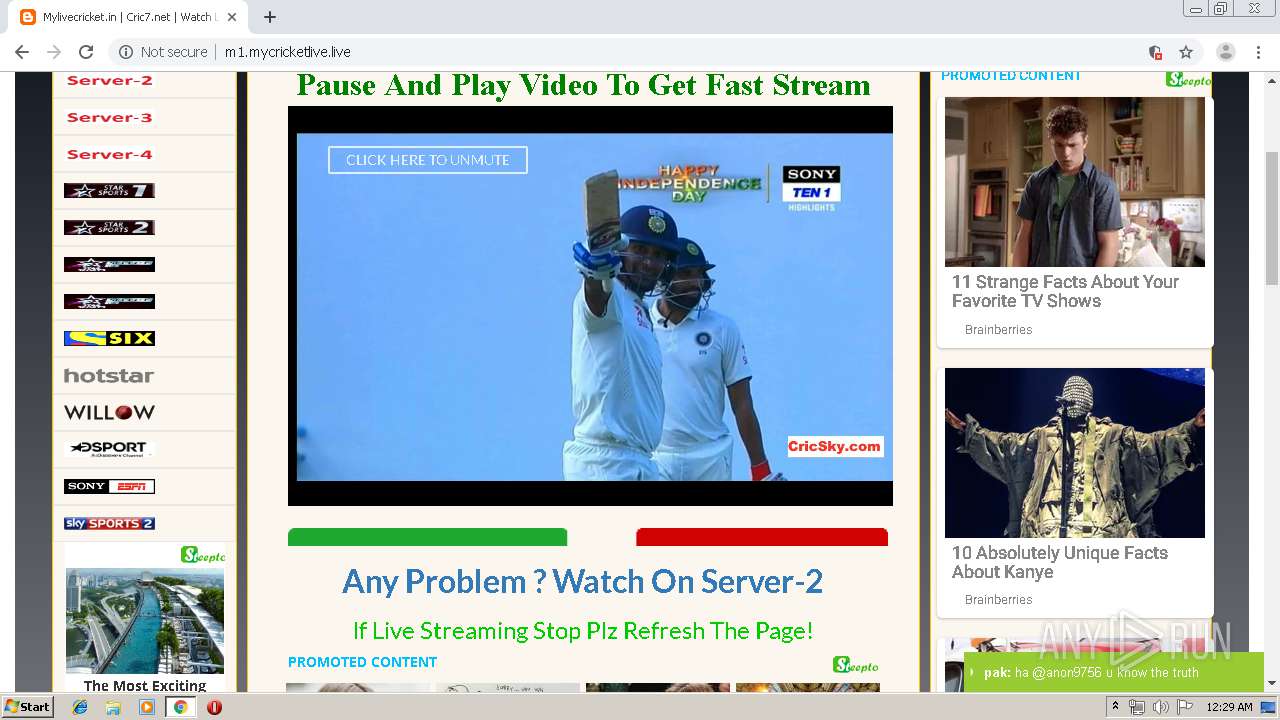Screen dimensions: 1280x720
Task: Click the green button below the video
Action: (x=428, y=537)
